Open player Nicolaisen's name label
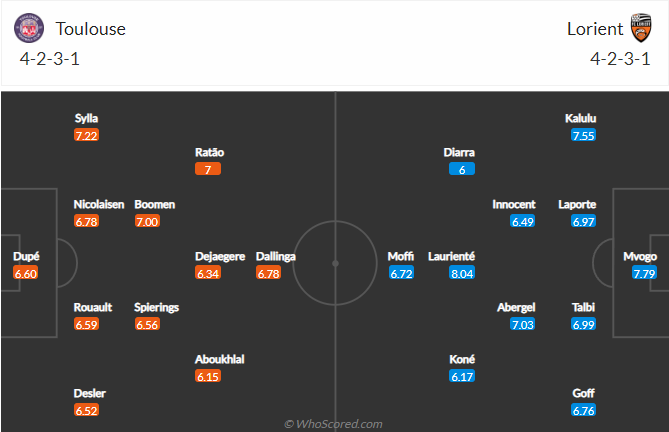Image resolution: width=669 pixels, height=432 pixels. coord(99,204)
